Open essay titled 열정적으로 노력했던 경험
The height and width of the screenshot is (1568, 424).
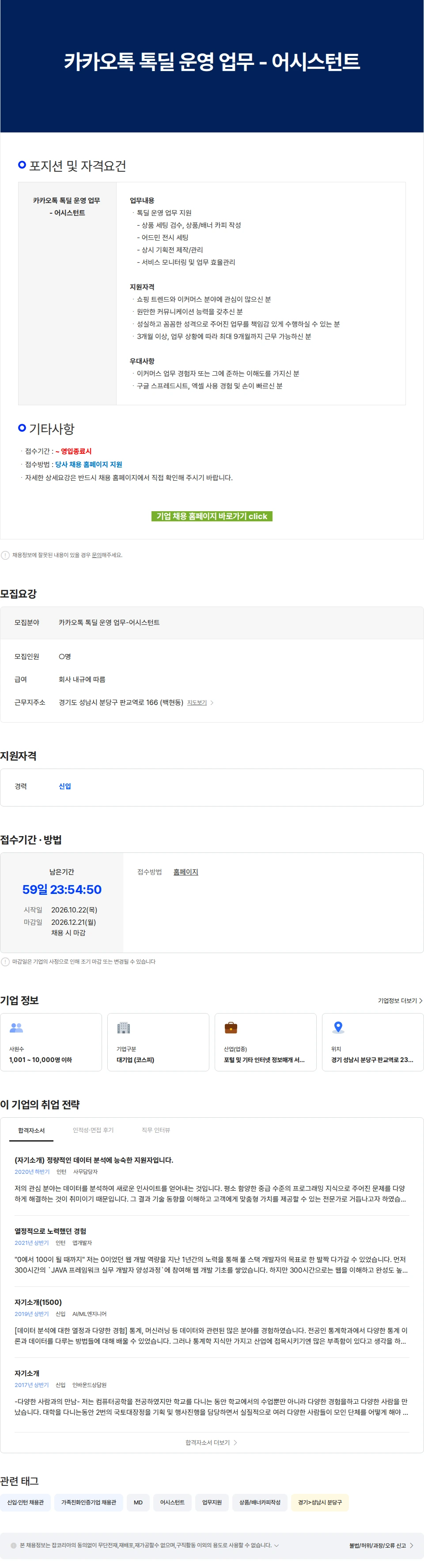tap(50, 1231)
